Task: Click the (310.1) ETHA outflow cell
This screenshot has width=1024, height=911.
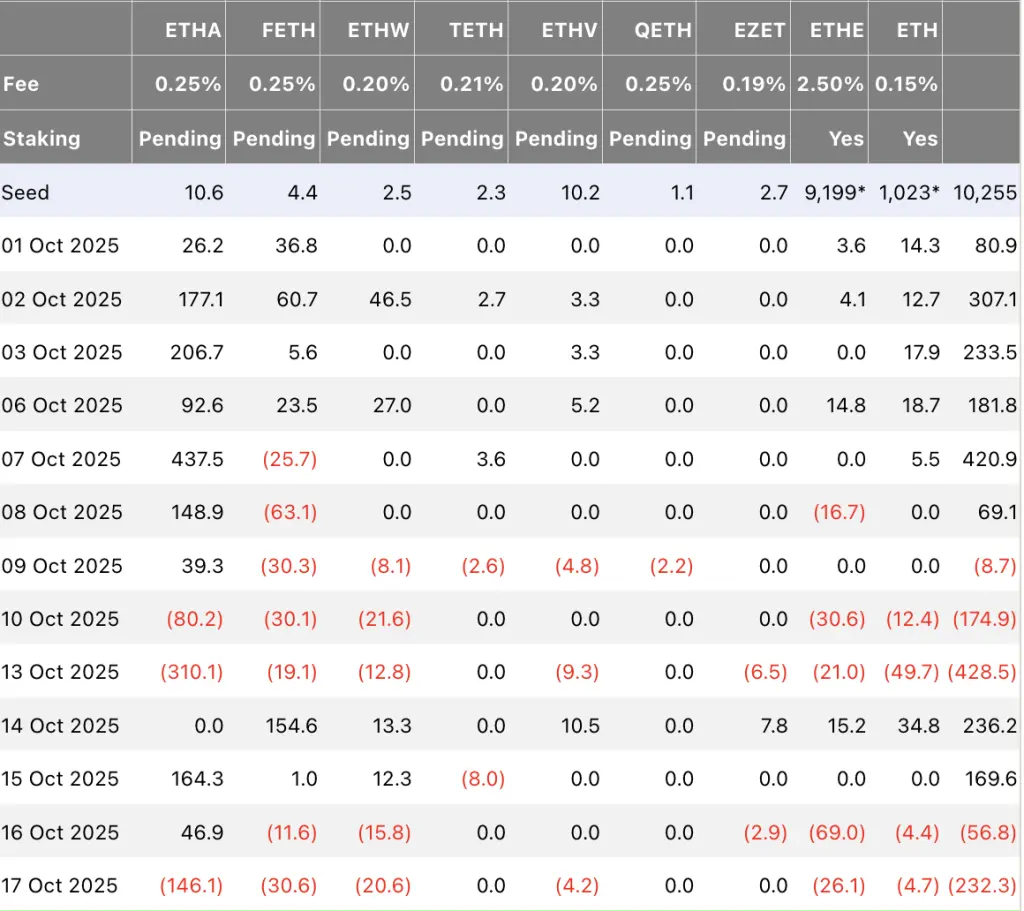Action: click(x=192, y=672)
